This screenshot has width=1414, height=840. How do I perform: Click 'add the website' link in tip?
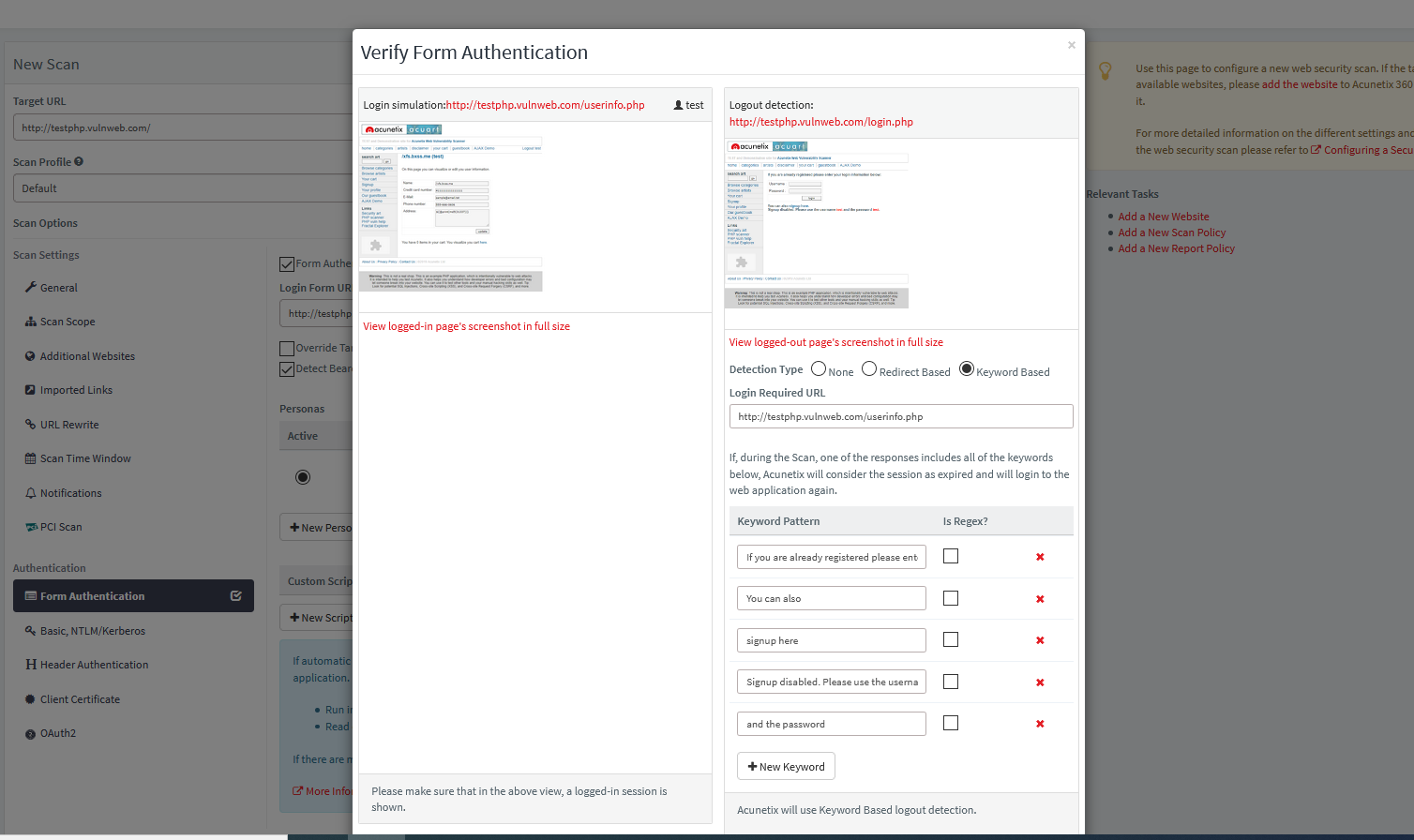click(x=1300, y=84)
